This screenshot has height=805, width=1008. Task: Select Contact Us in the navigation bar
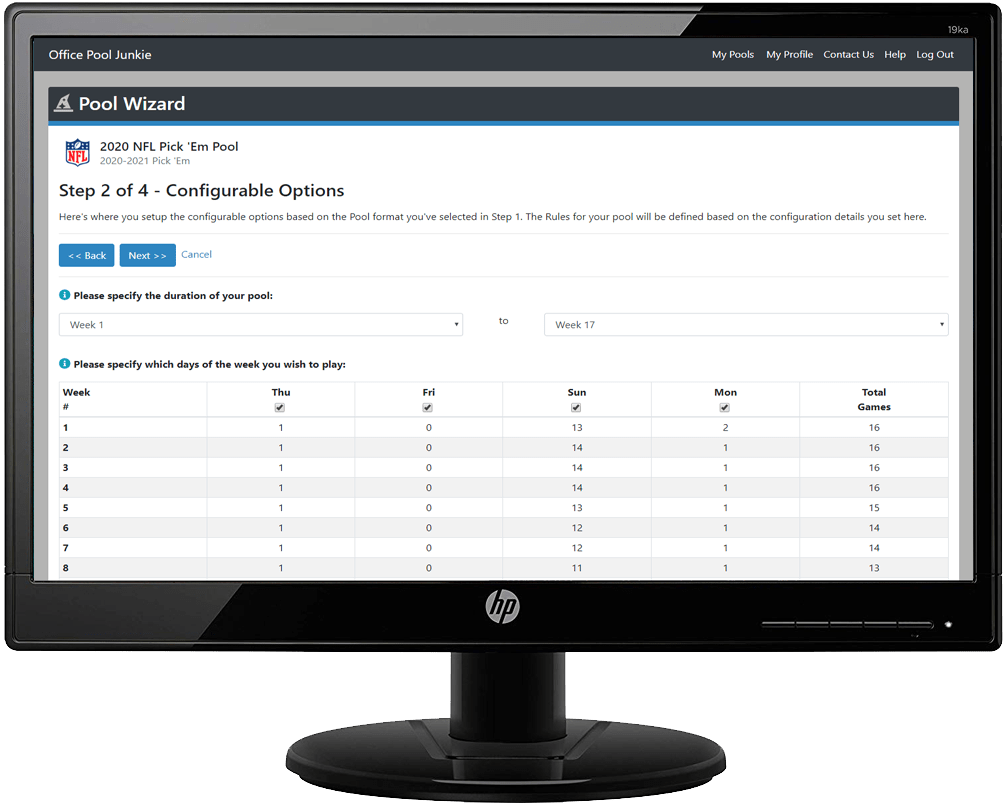pos(849,54)
